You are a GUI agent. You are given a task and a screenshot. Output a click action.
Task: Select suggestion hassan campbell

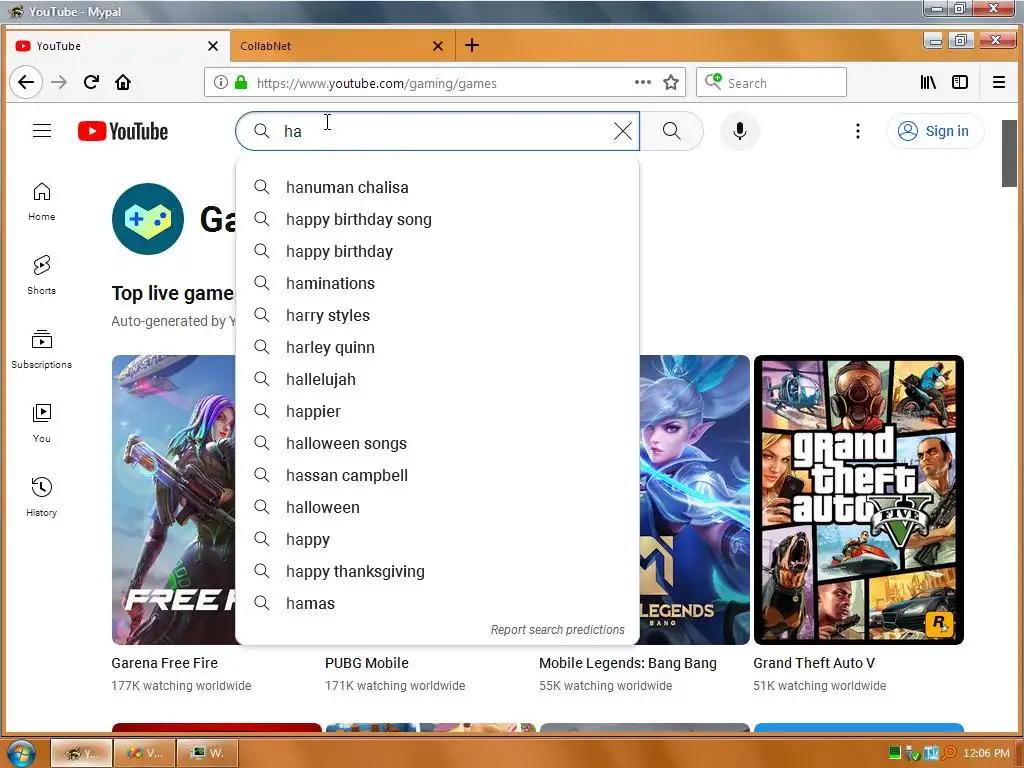tap(437, 475)
